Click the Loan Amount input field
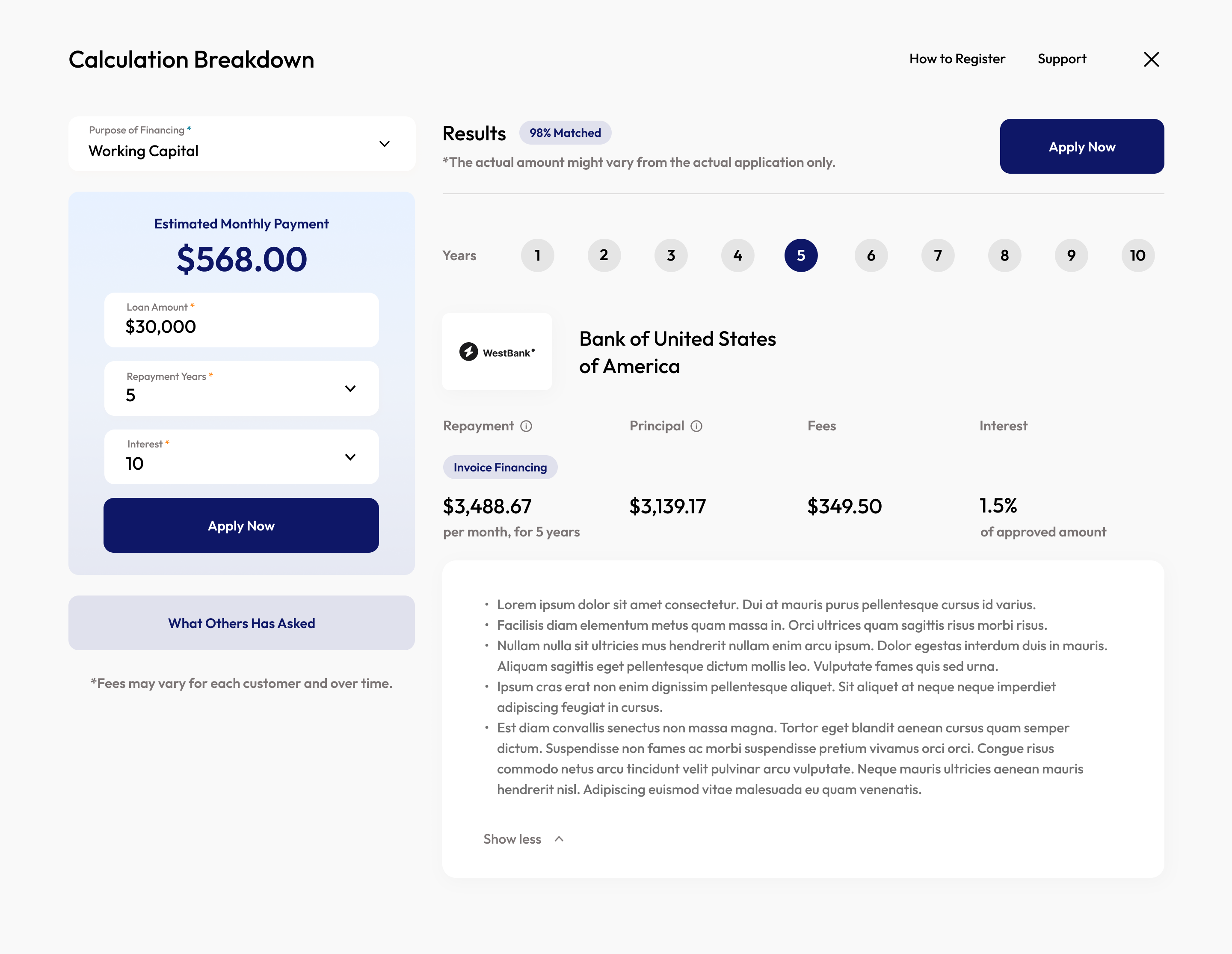Screen dimensions: 1232x954 tap(241, 320)
